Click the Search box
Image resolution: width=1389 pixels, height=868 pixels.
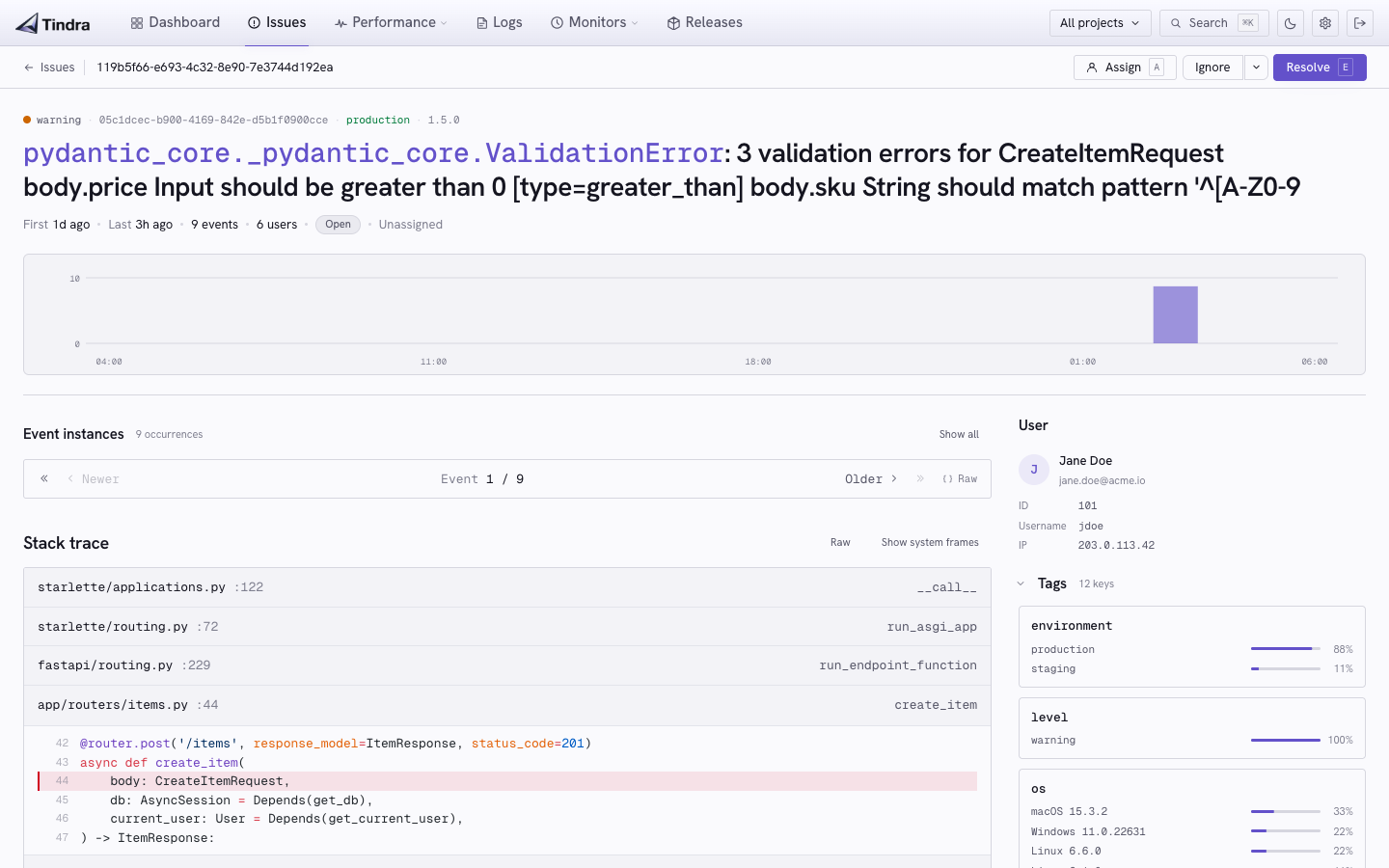click(1213, 23)
